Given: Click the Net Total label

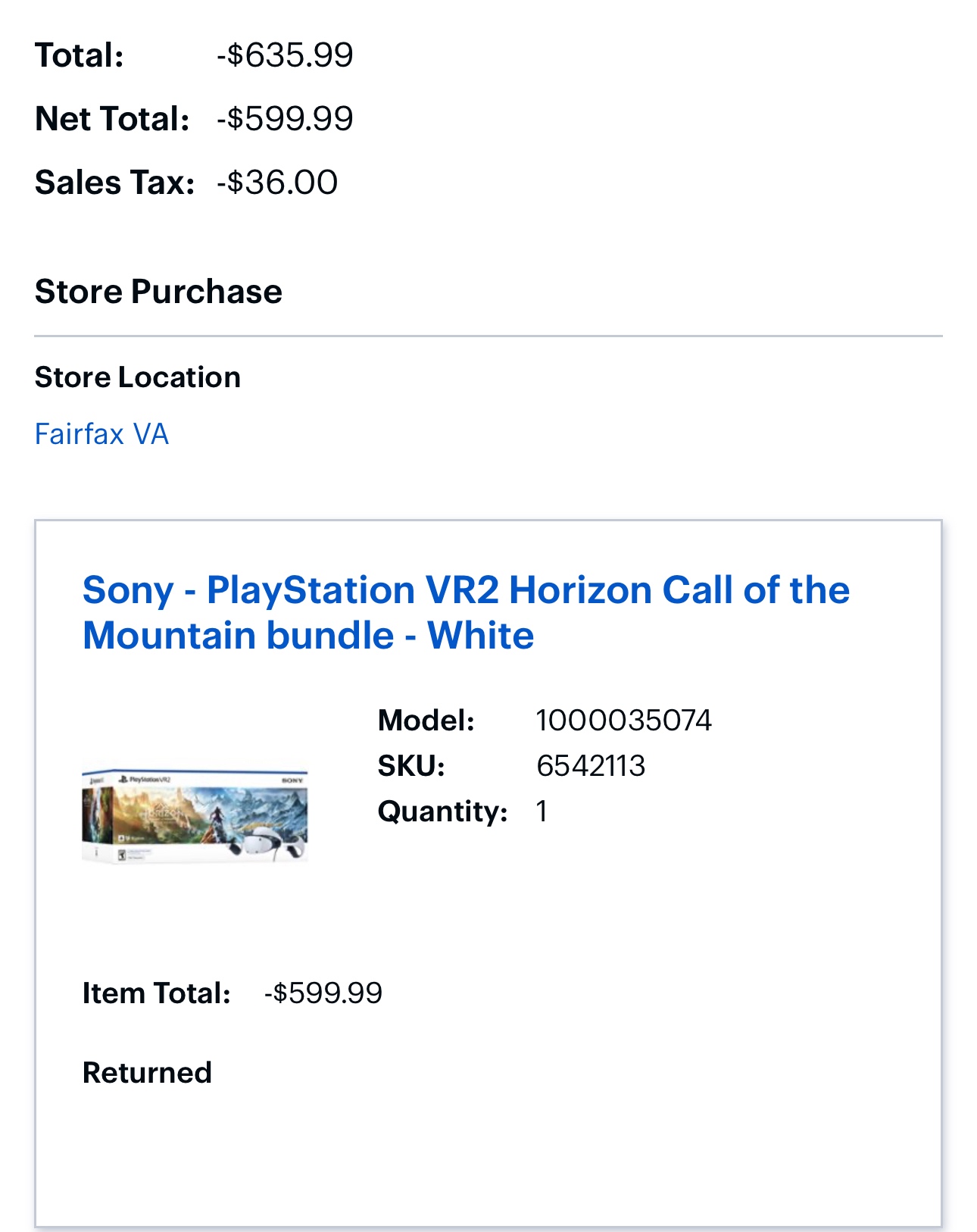Looking at the screenshot, I should click(x=112, y=119).
